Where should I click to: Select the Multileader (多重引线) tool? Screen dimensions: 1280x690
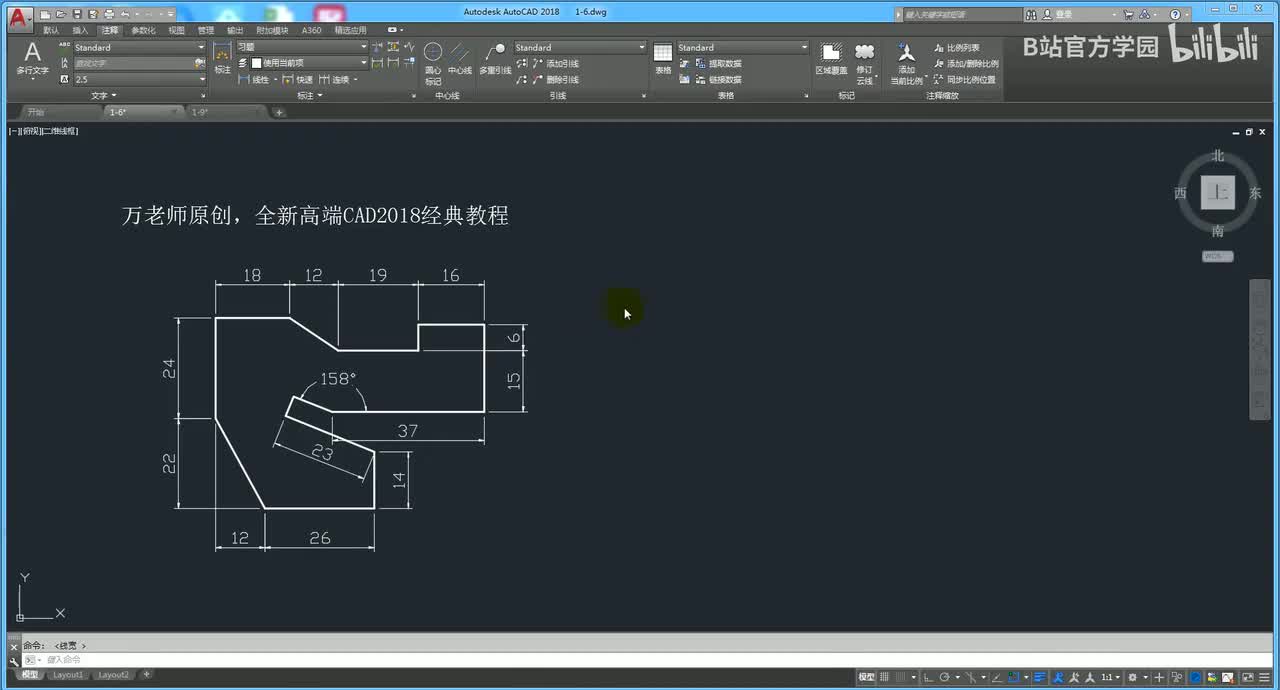495,59
